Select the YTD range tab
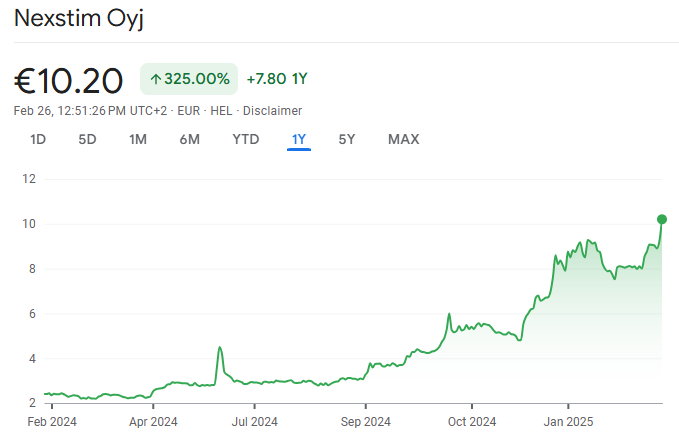679x443 pixels. (x=246, y=139)
